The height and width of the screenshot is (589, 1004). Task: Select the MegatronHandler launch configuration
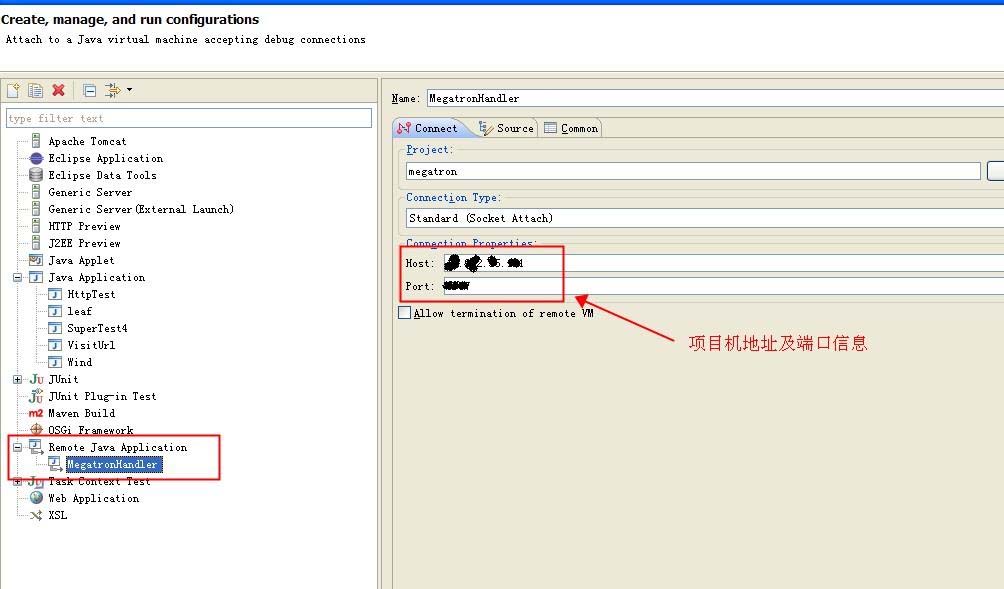click(x=112, y=465)
